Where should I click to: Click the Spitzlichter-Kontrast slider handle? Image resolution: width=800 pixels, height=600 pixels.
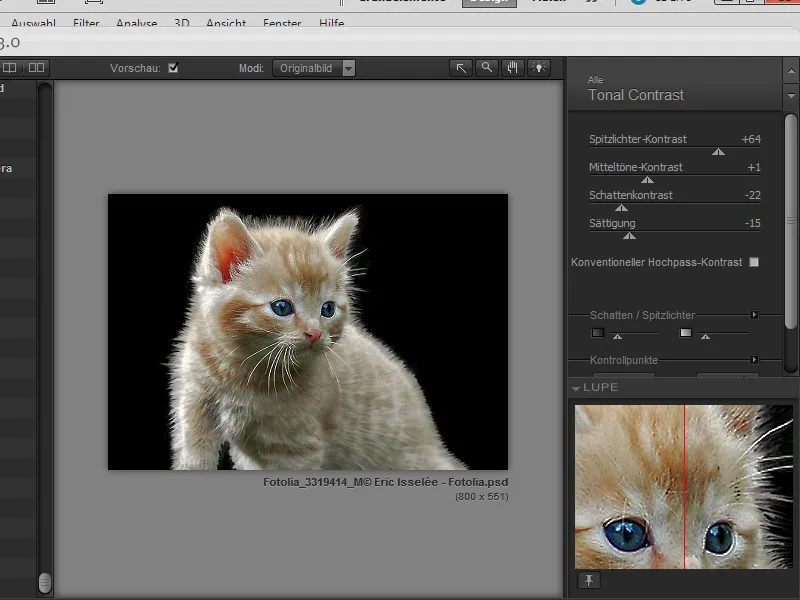pyautogui.click(x=718, y=152)
